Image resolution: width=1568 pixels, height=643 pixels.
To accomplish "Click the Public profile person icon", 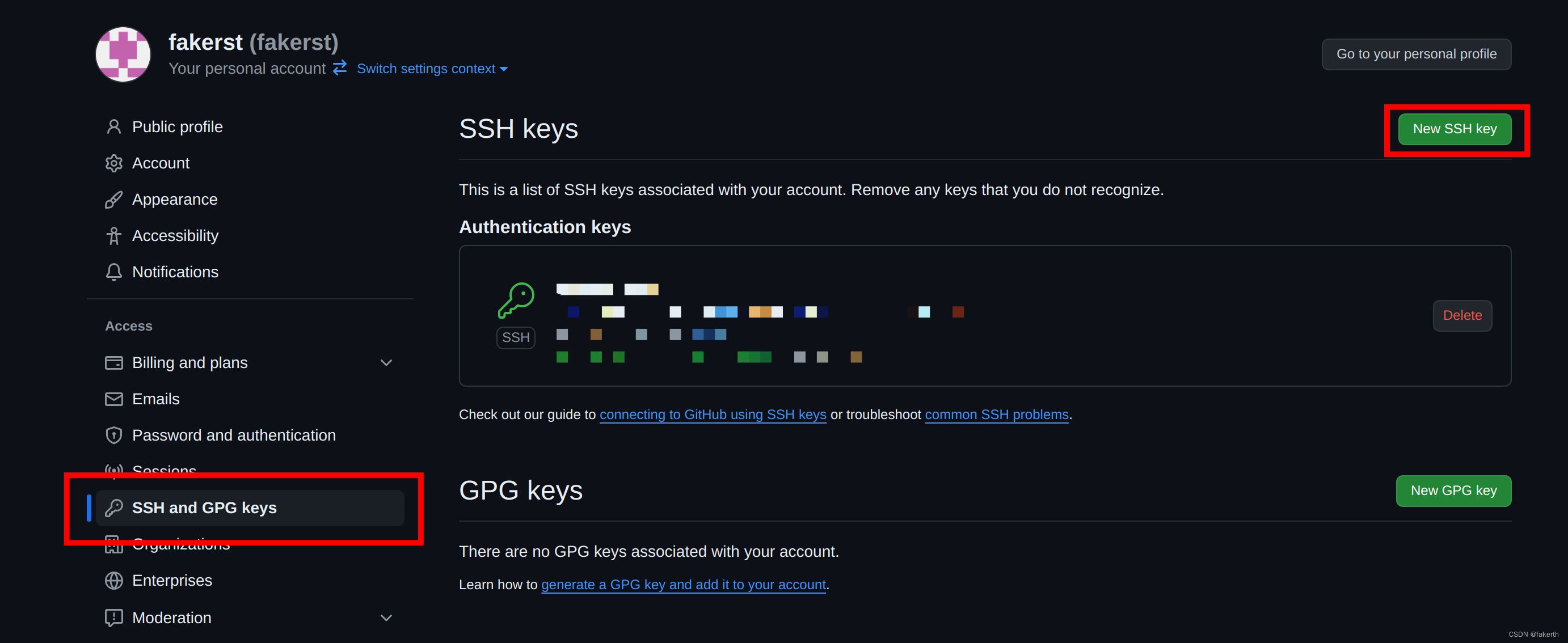I will pyautogui.click(x=114, y=126).
